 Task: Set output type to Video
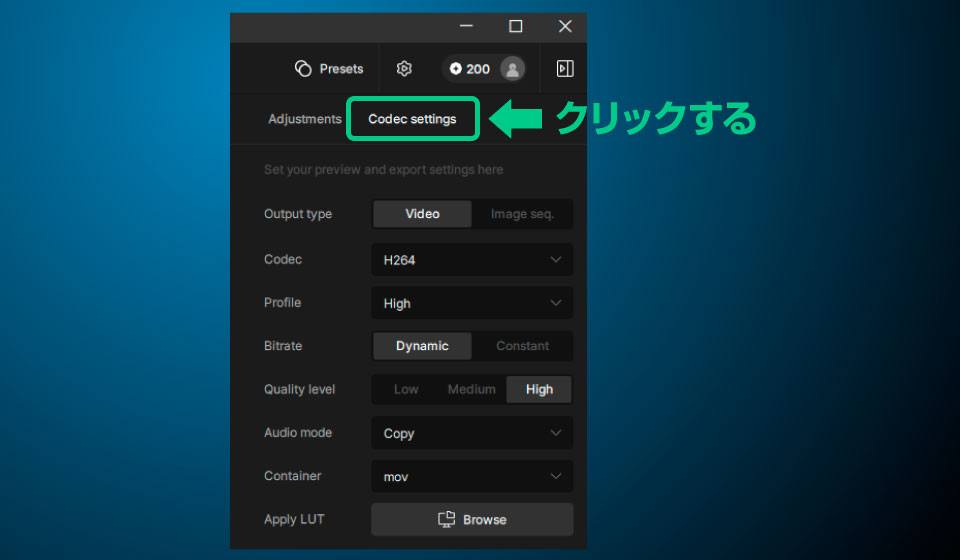tap(422, 214)
